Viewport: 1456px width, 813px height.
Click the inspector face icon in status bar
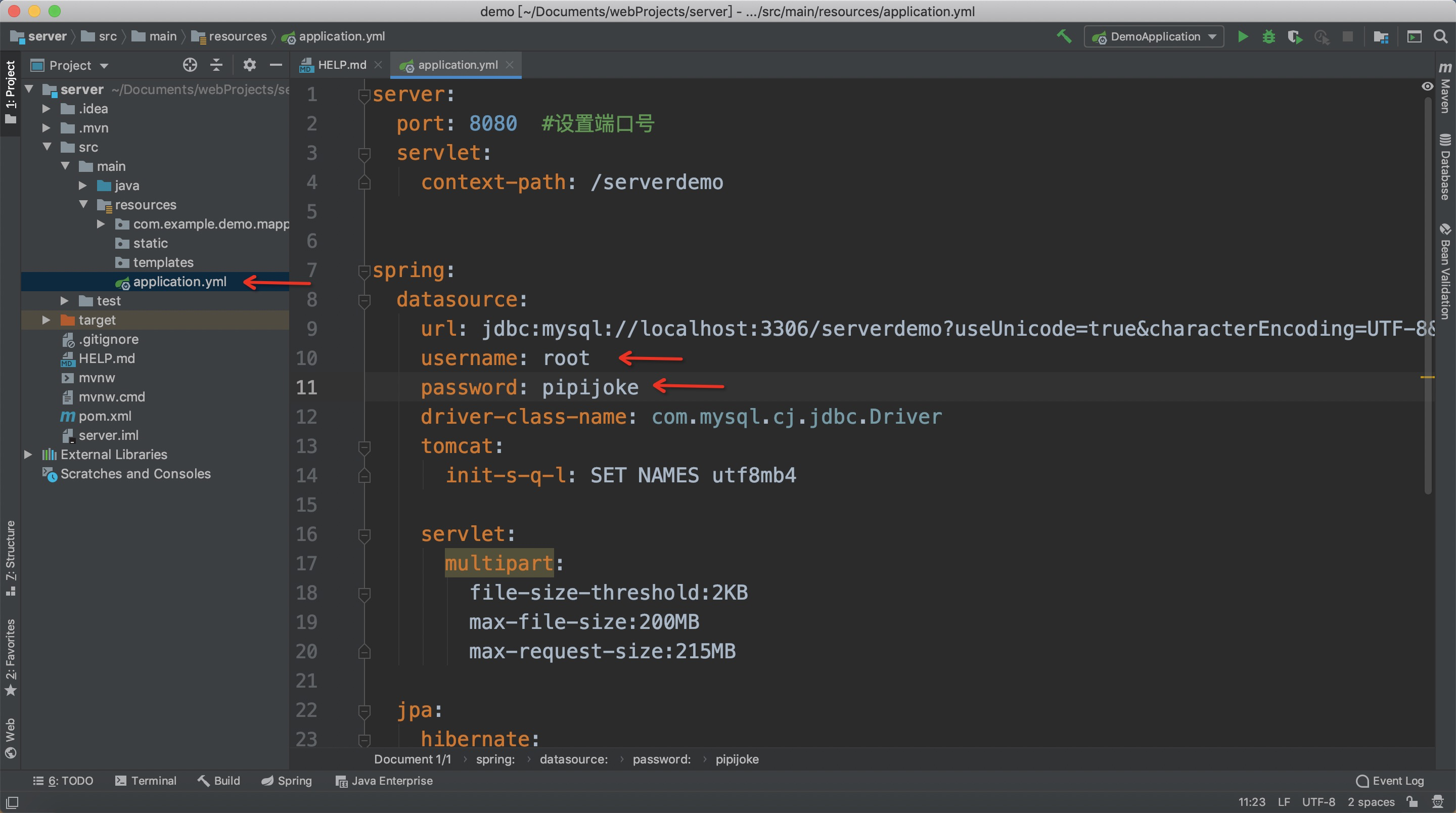coord(1438,802)
